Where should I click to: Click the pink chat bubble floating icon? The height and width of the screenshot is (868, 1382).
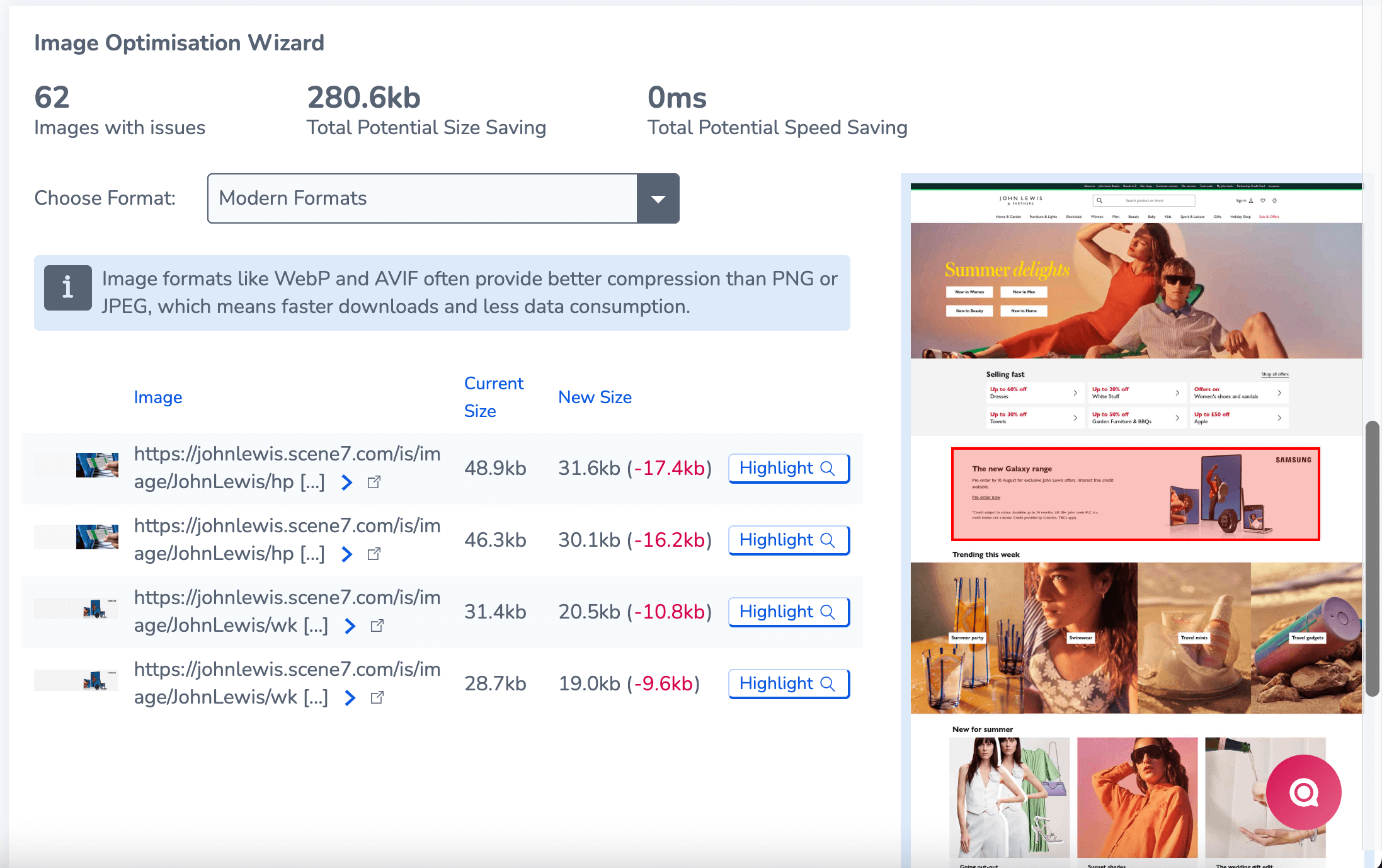coord(1303,792)
